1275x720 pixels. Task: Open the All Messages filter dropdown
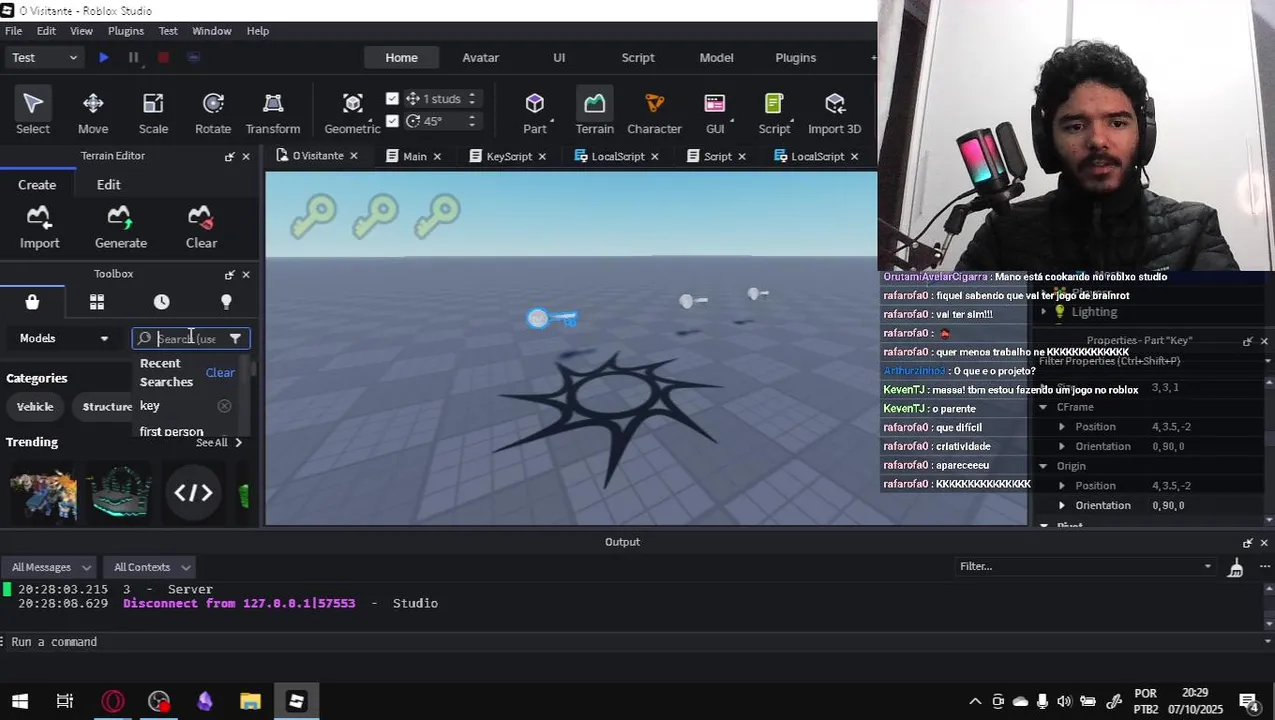pos(48,568)
